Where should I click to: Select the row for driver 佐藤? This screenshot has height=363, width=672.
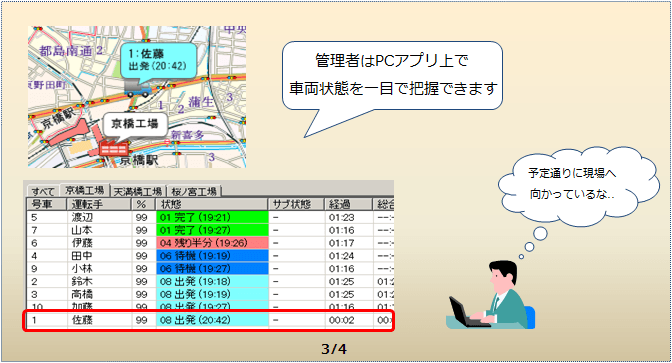(x=210, y=320)
